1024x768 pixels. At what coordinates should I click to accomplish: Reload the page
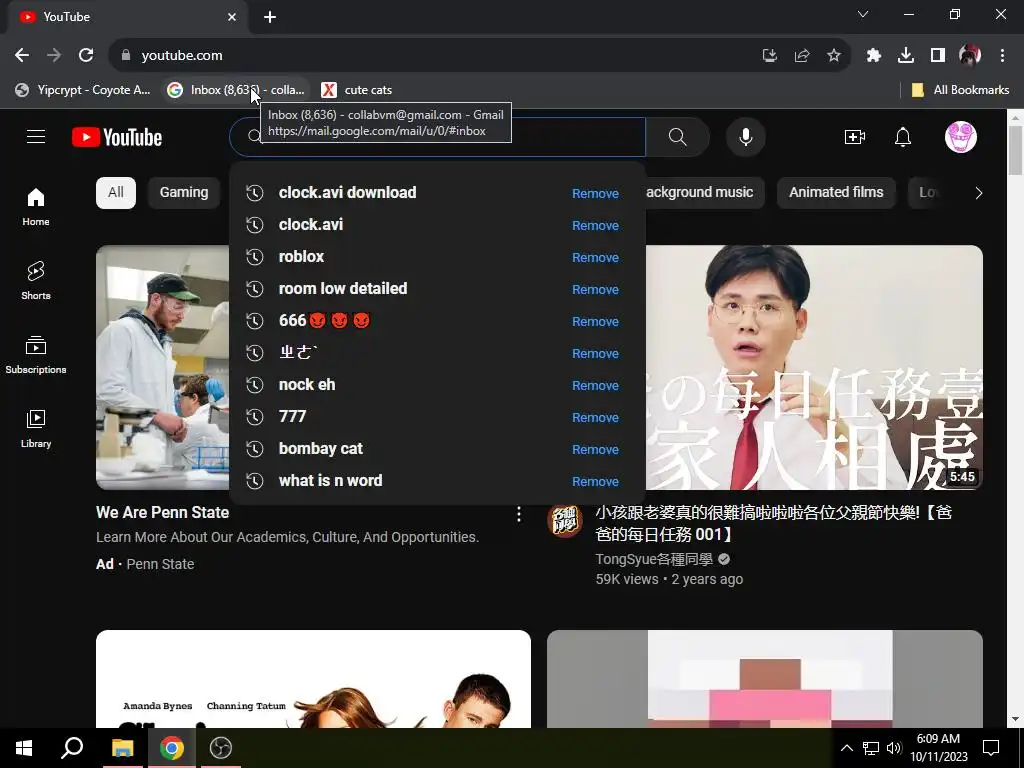(86, 56)
